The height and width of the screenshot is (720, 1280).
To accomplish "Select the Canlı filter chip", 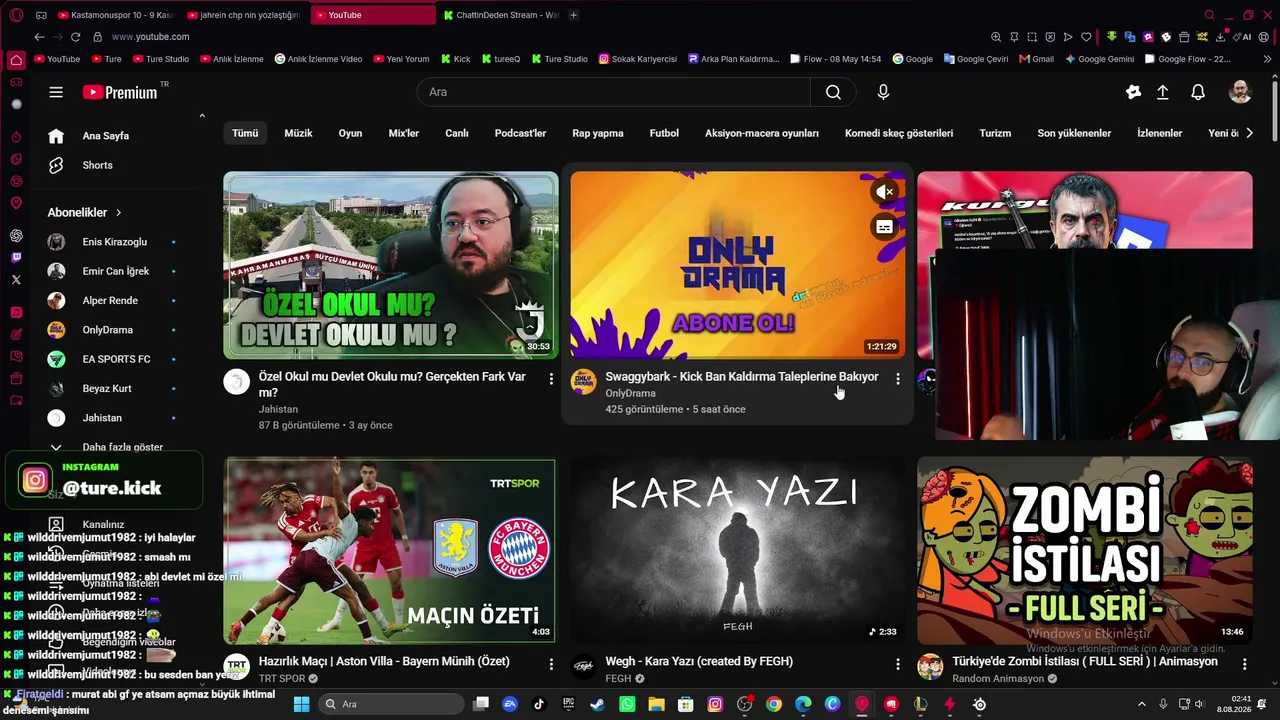I will point(457,133).
